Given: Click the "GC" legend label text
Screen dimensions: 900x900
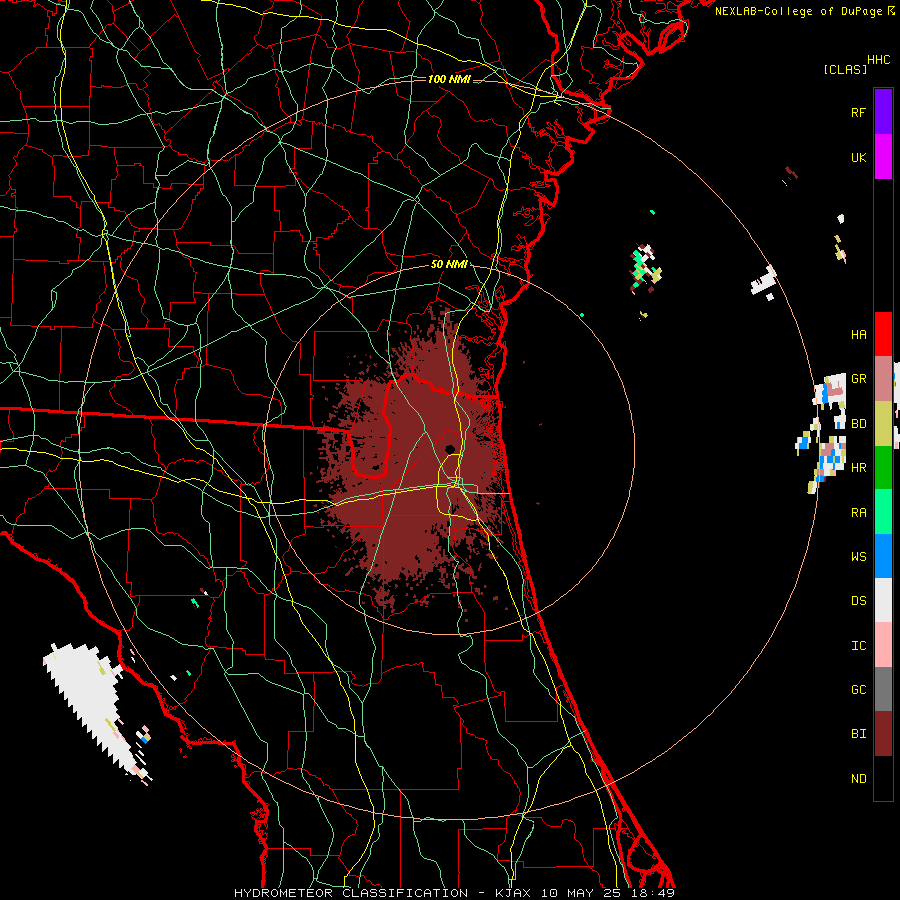Looking at the screenshot, I should click(x=858, y=690).
